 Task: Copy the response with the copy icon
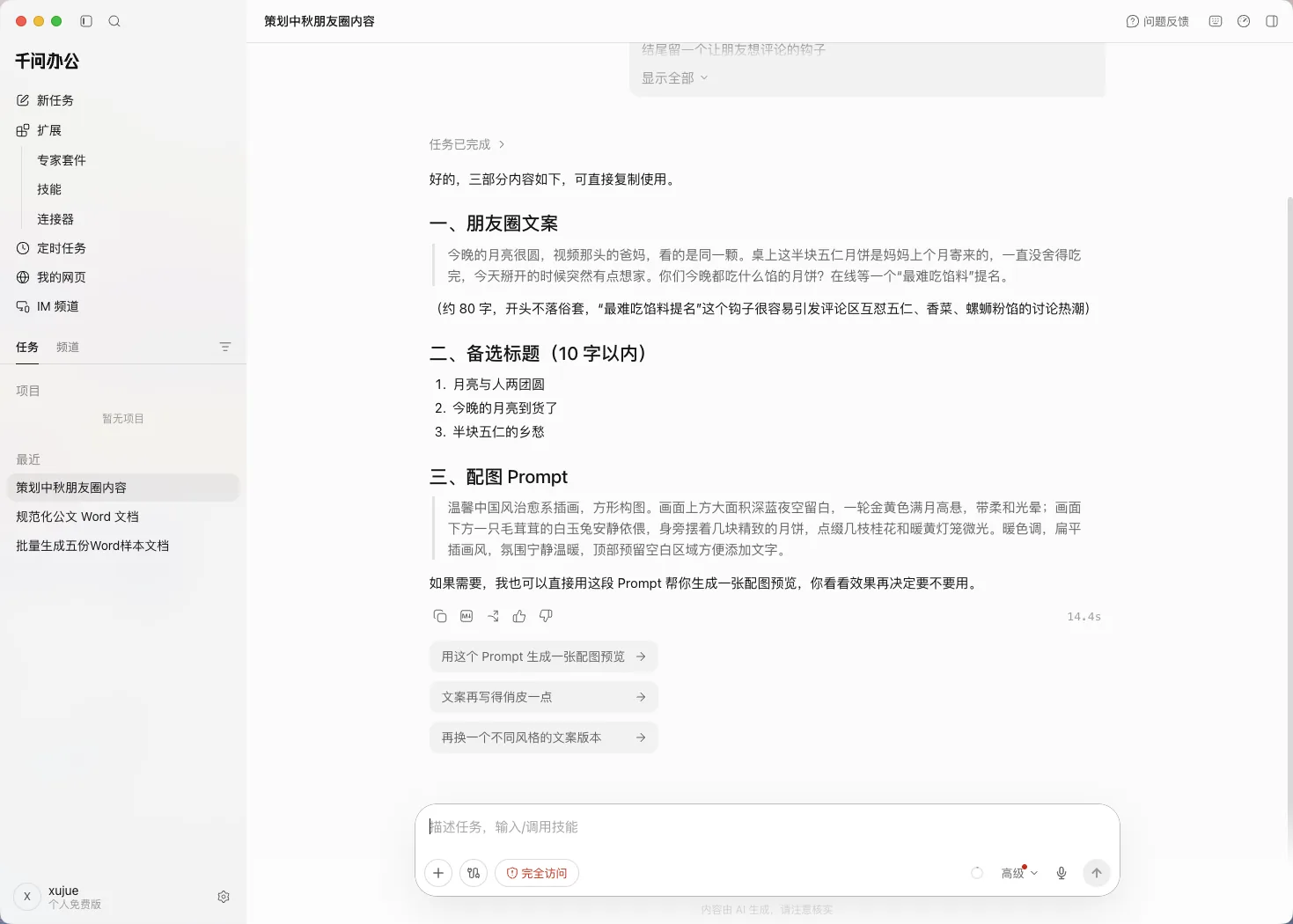[440, 616]
